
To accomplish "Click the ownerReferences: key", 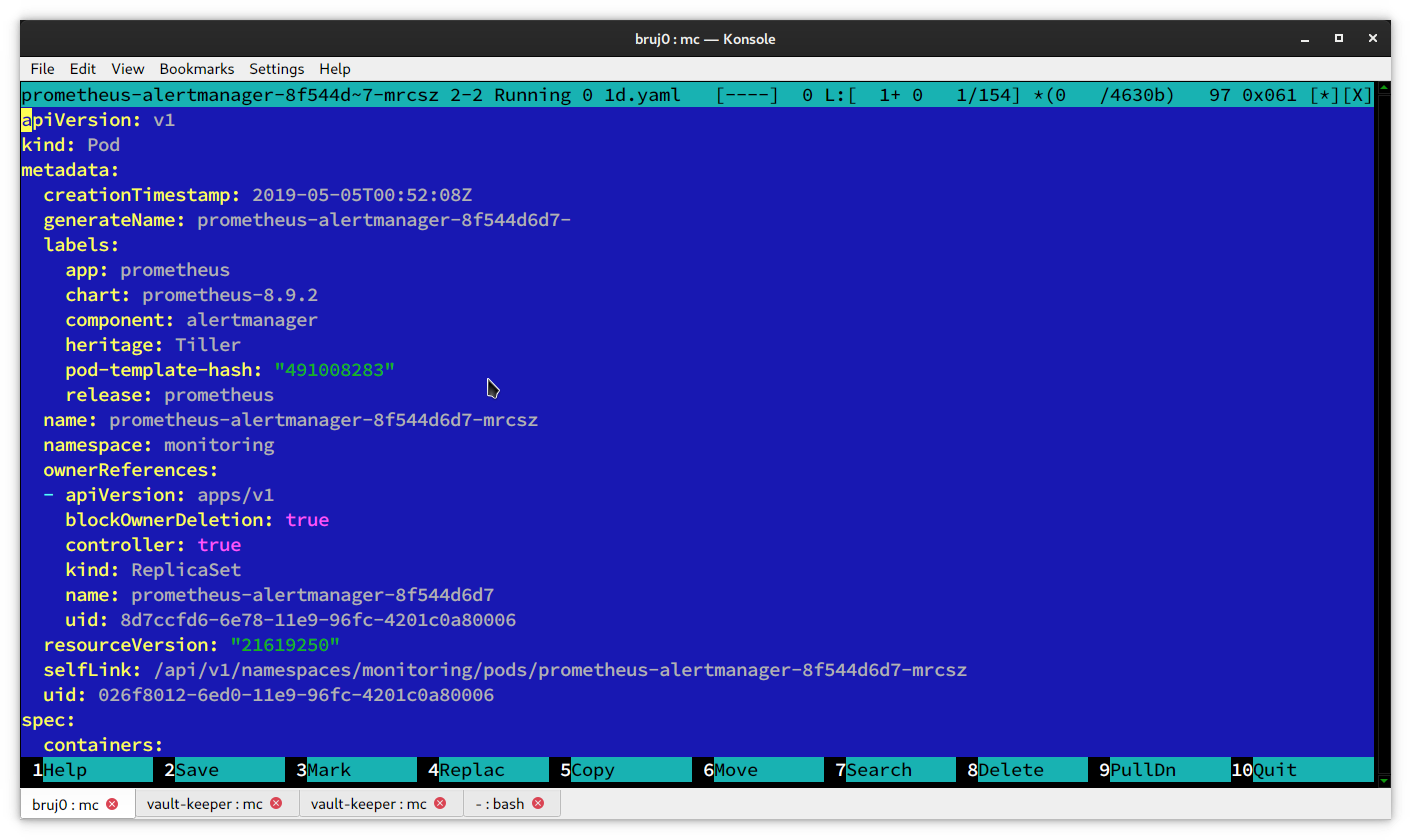I will pyautogui.click(x=131, y=470).
